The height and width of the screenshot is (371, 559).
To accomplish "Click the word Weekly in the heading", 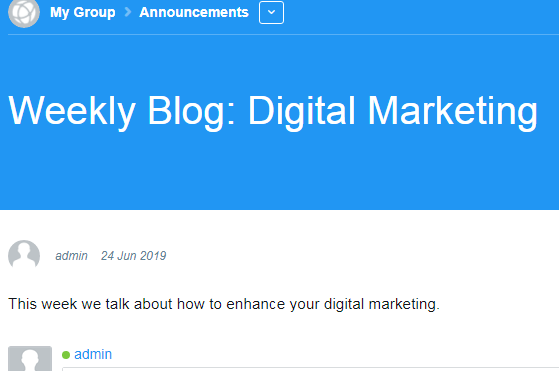I will 72,111.
